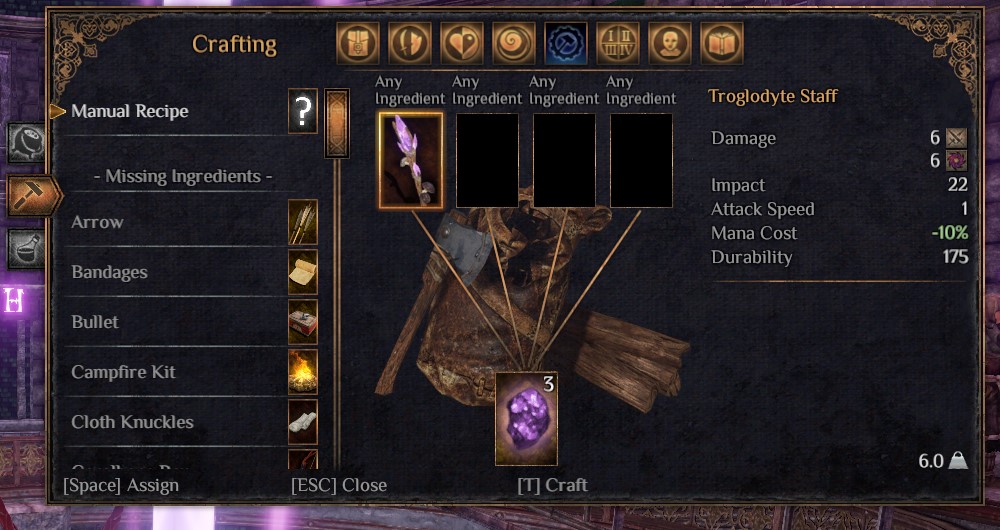Choose the Bandages recipe entry
1000x530 pixels.
(190, 272)
